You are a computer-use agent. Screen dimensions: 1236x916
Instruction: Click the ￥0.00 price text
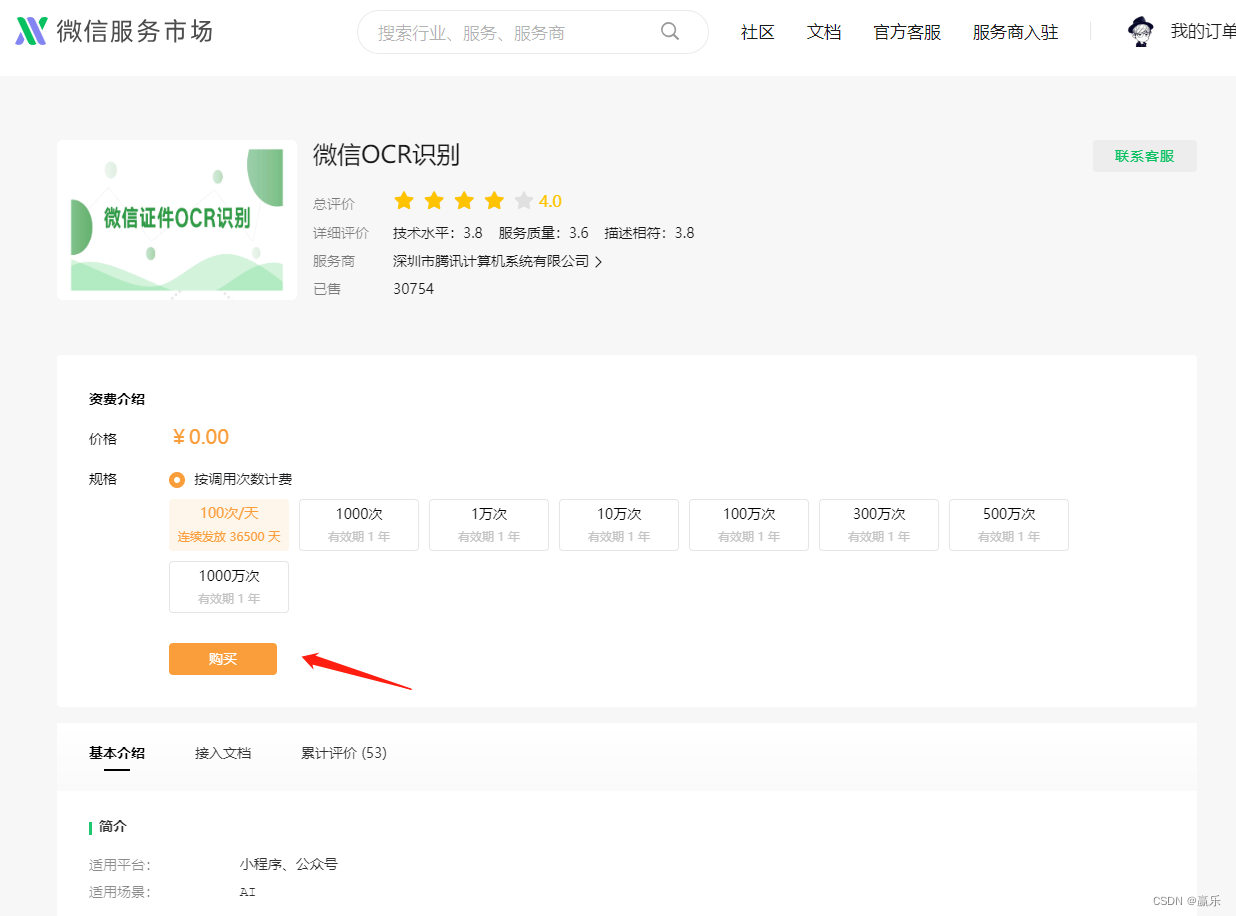point(200,437)
